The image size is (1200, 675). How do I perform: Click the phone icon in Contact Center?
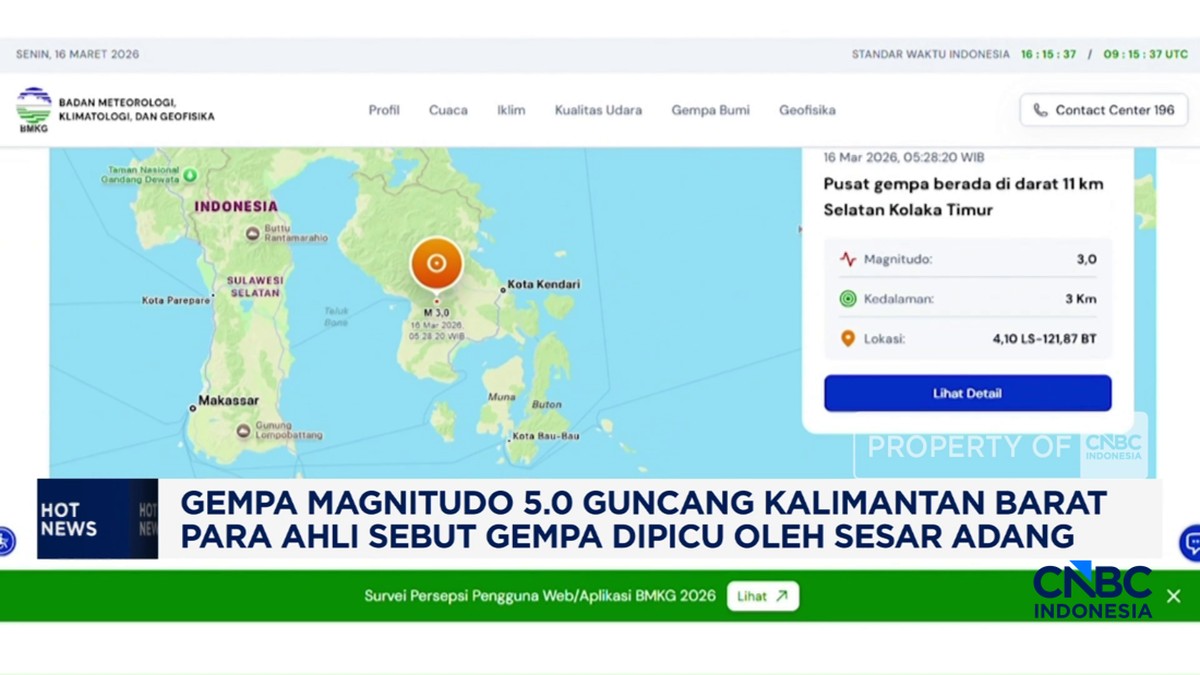pos(1040,110)
